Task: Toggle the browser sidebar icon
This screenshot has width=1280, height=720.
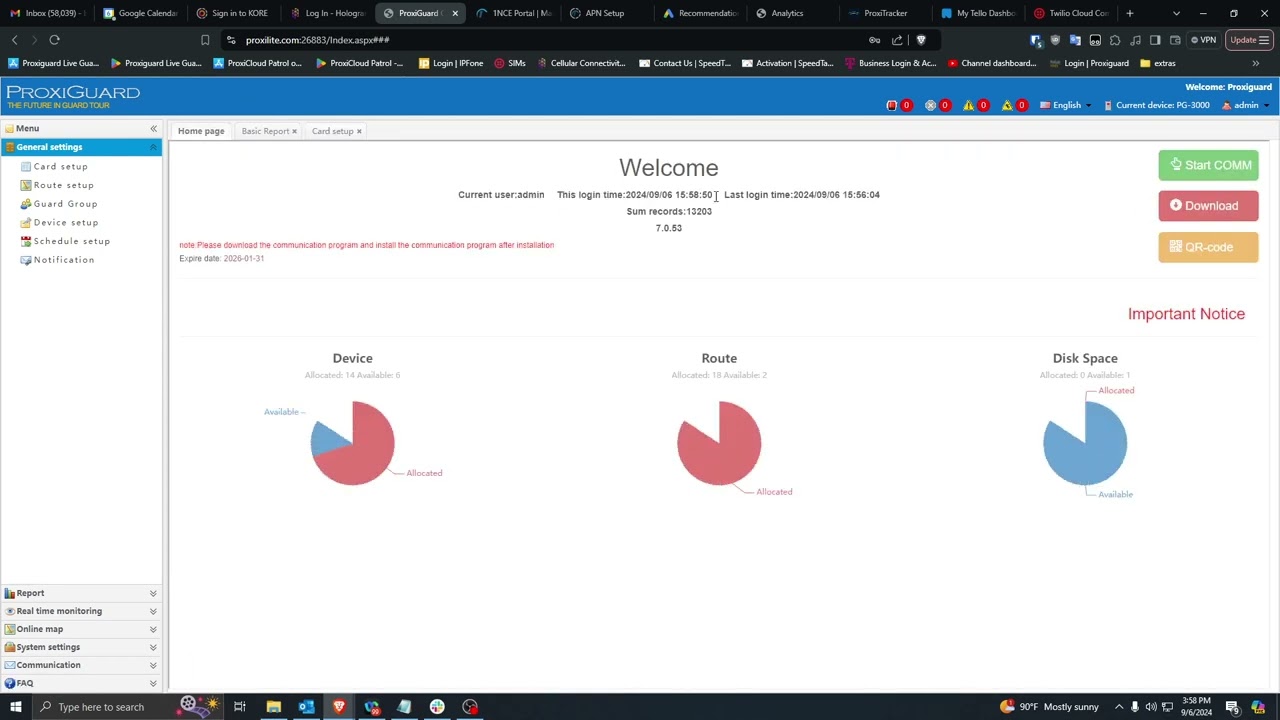Action: pyautogui.click(x=1155, y=40)
